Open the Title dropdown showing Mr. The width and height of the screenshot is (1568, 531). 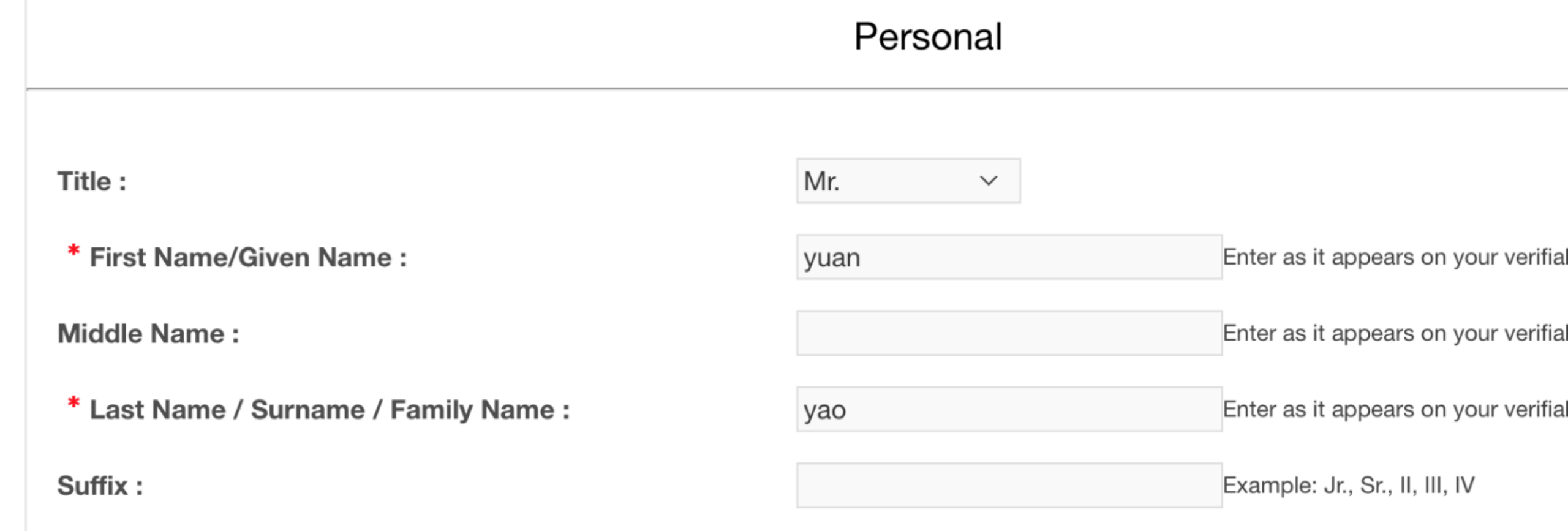coord(908,181)
